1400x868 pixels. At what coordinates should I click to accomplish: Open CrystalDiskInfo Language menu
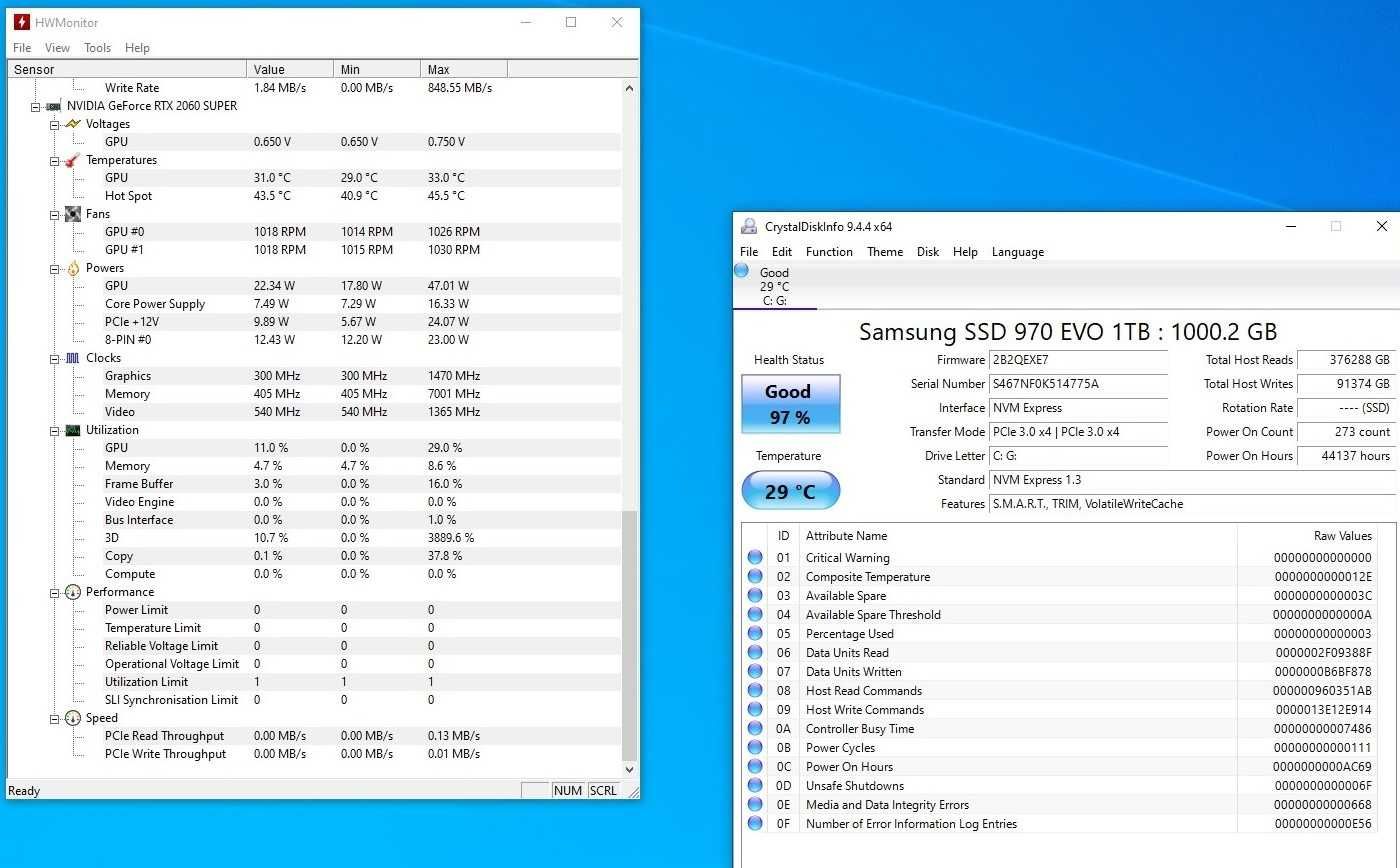pyautogui.click(x=1018, y=252)
